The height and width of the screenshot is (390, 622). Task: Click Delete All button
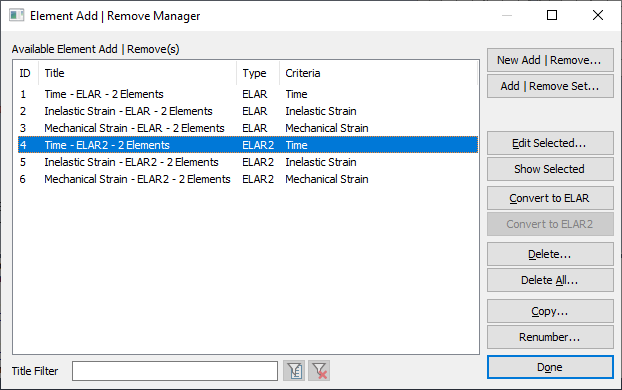pos(550,280)
